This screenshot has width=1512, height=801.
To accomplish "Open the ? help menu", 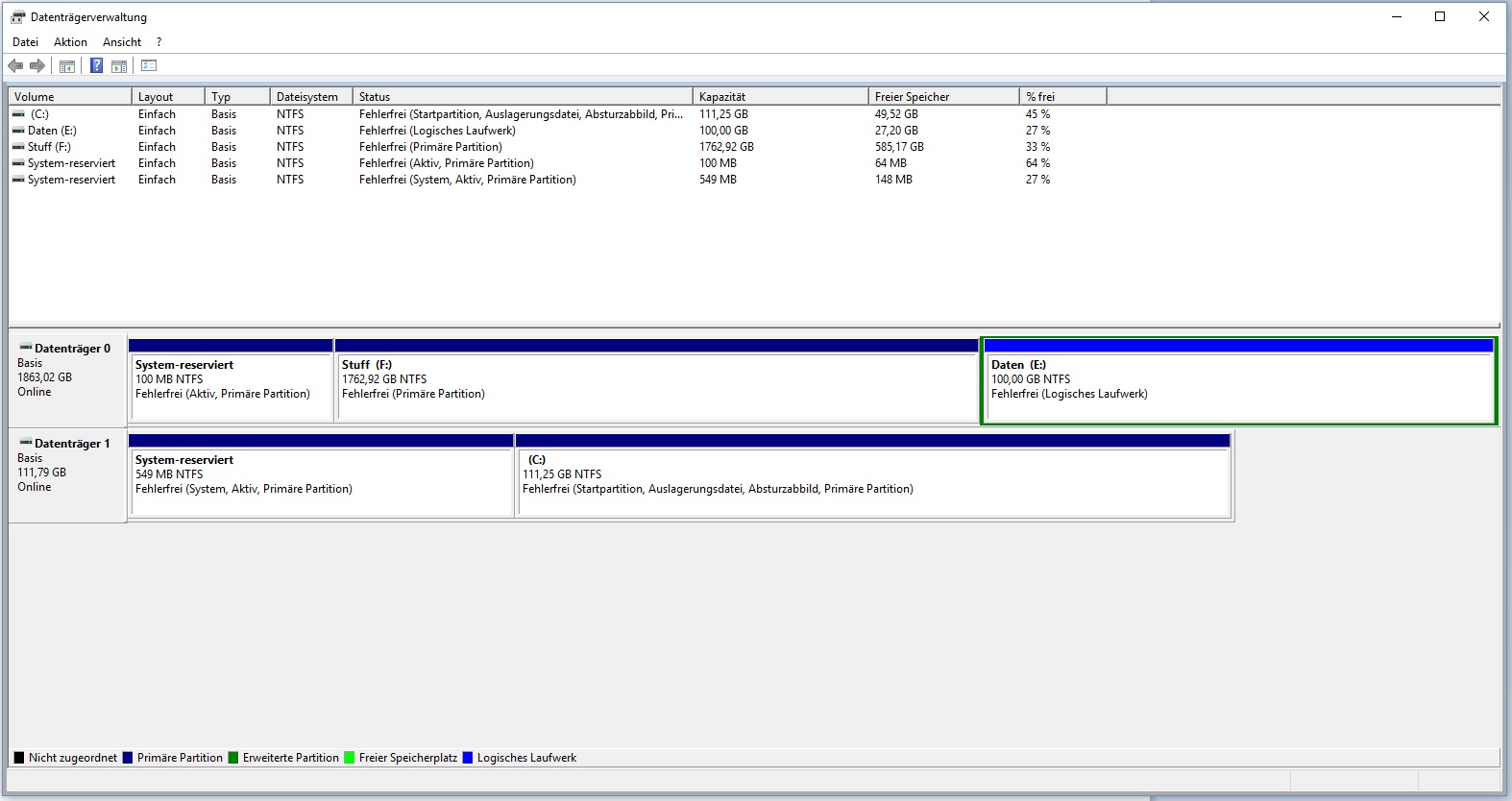I will click(x=159, y=42).
